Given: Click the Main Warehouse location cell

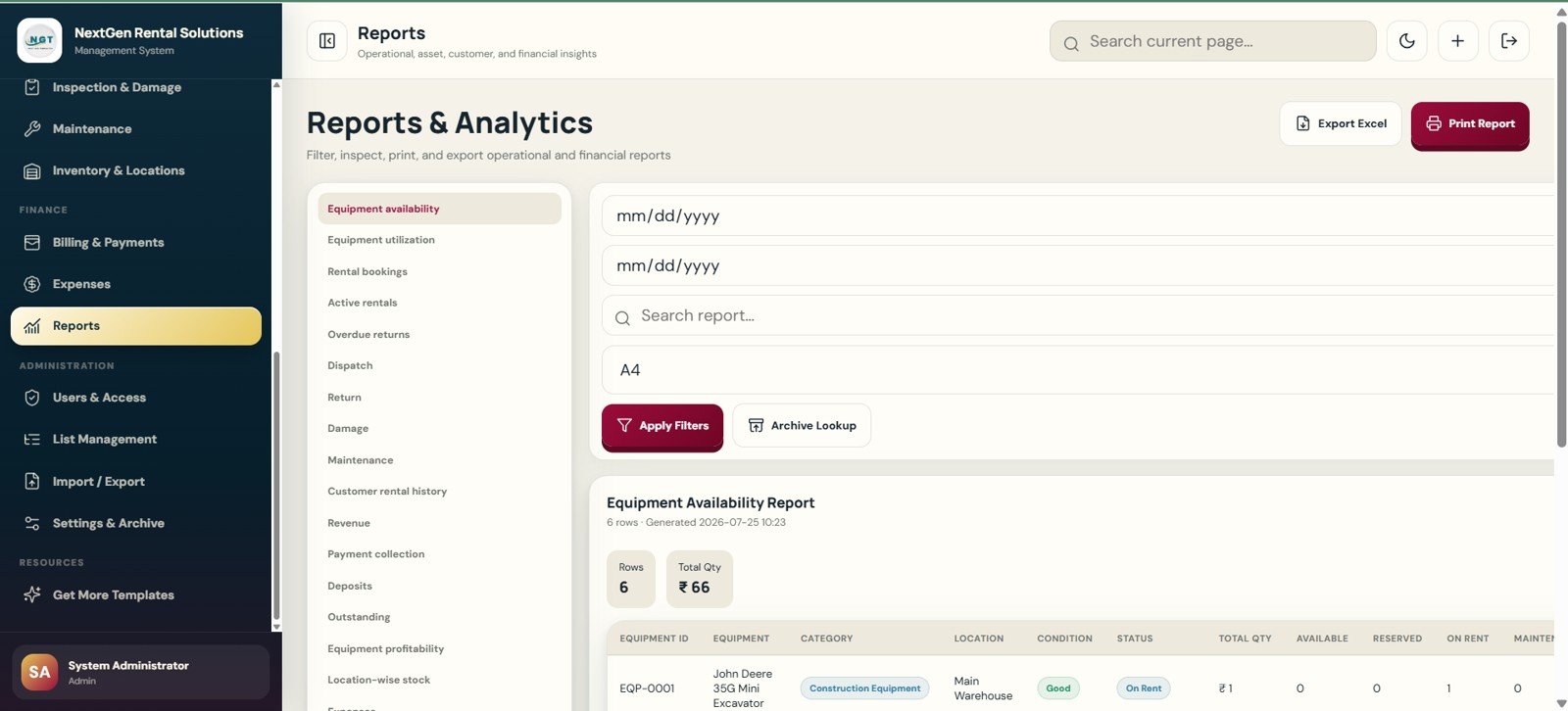Looking at the screenshot, I should click(x=983, y=688).
